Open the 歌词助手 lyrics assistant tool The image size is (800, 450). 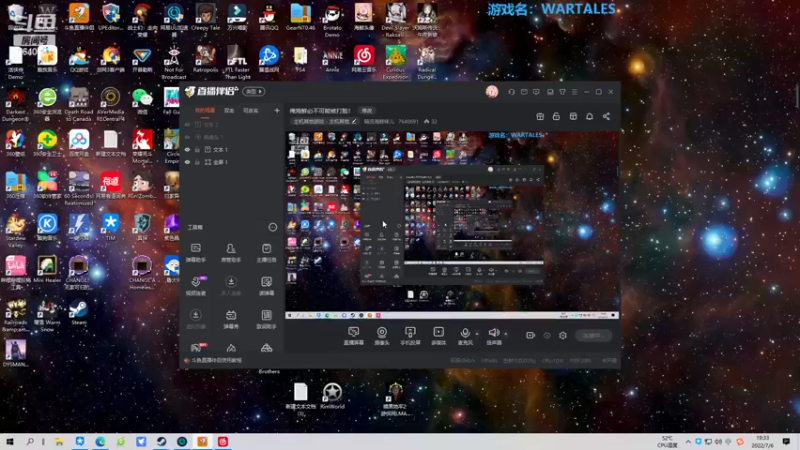coord(266,319)
